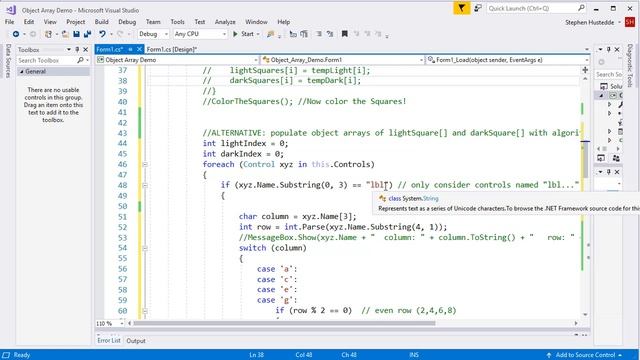Collapse the General toolbox group

22,71
